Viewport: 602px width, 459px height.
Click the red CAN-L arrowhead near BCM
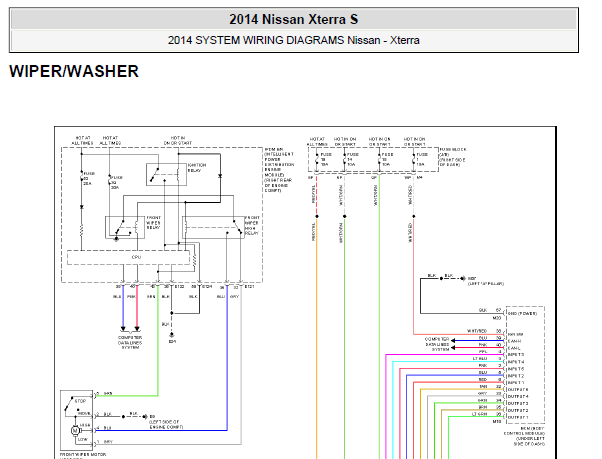(453, 348)
